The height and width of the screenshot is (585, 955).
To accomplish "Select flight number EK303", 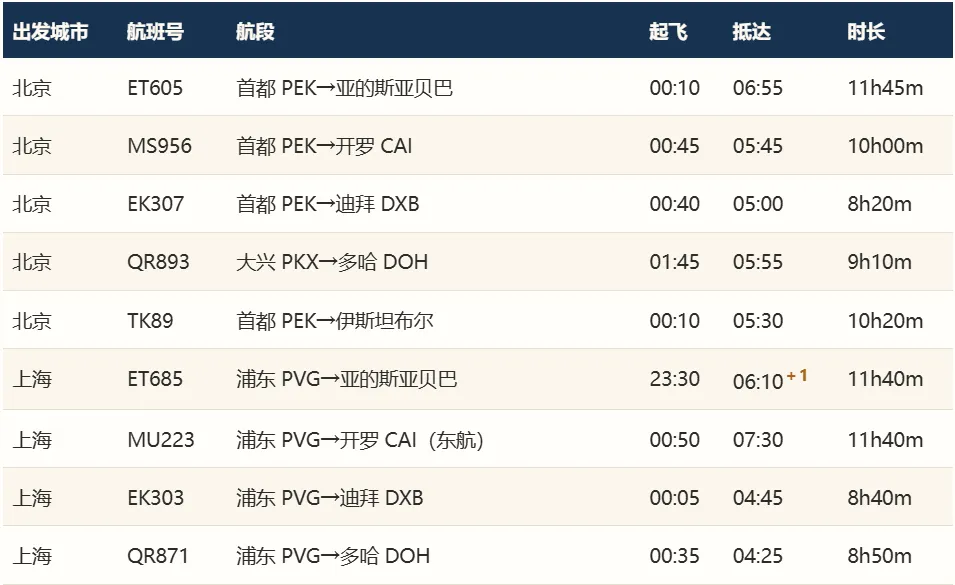I will tap(155, 497).
